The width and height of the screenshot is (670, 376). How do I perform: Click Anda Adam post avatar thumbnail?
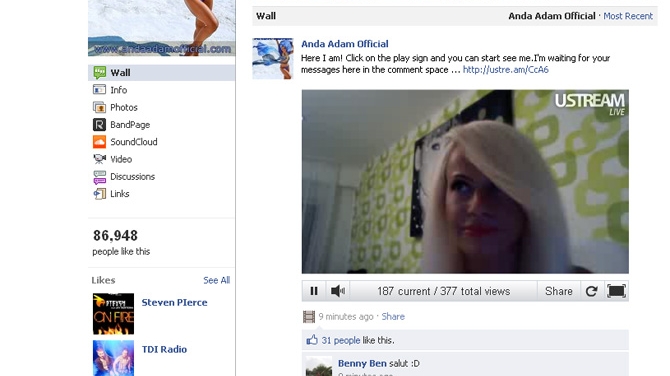coord(273,59)
